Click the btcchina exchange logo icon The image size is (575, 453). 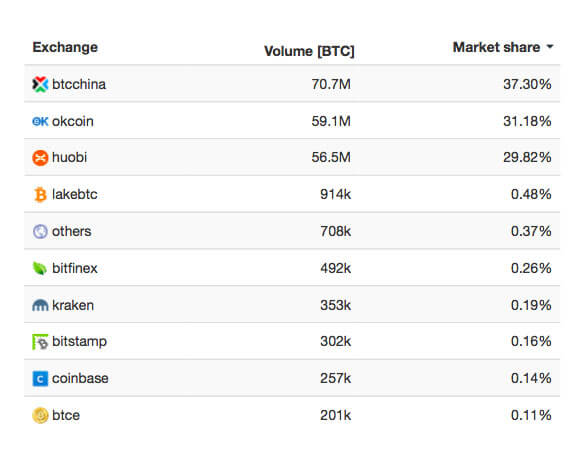point(40,84)
